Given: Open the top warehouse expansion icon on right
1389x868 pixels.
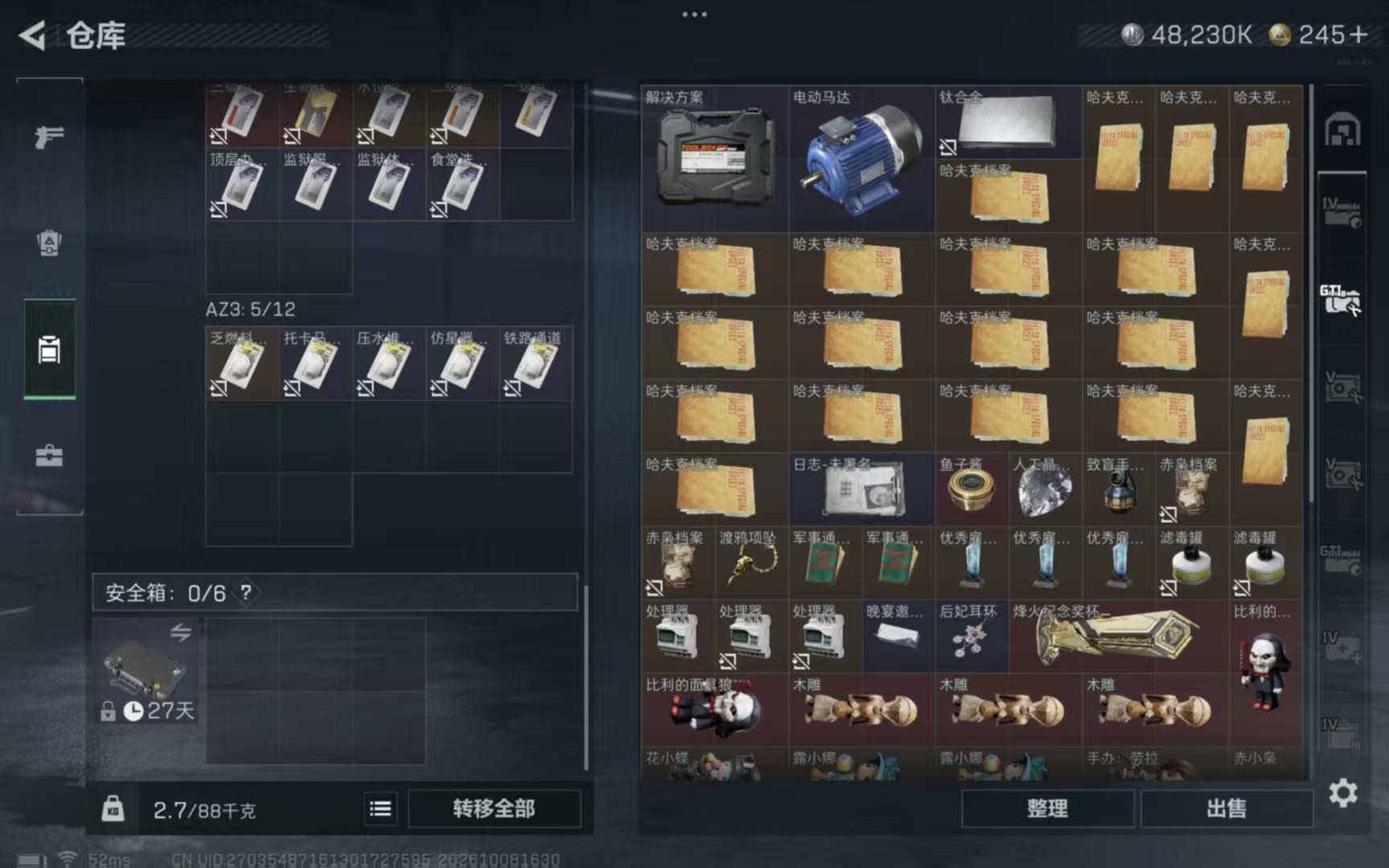Looking at the screenshot, I should coord(1342,129).
